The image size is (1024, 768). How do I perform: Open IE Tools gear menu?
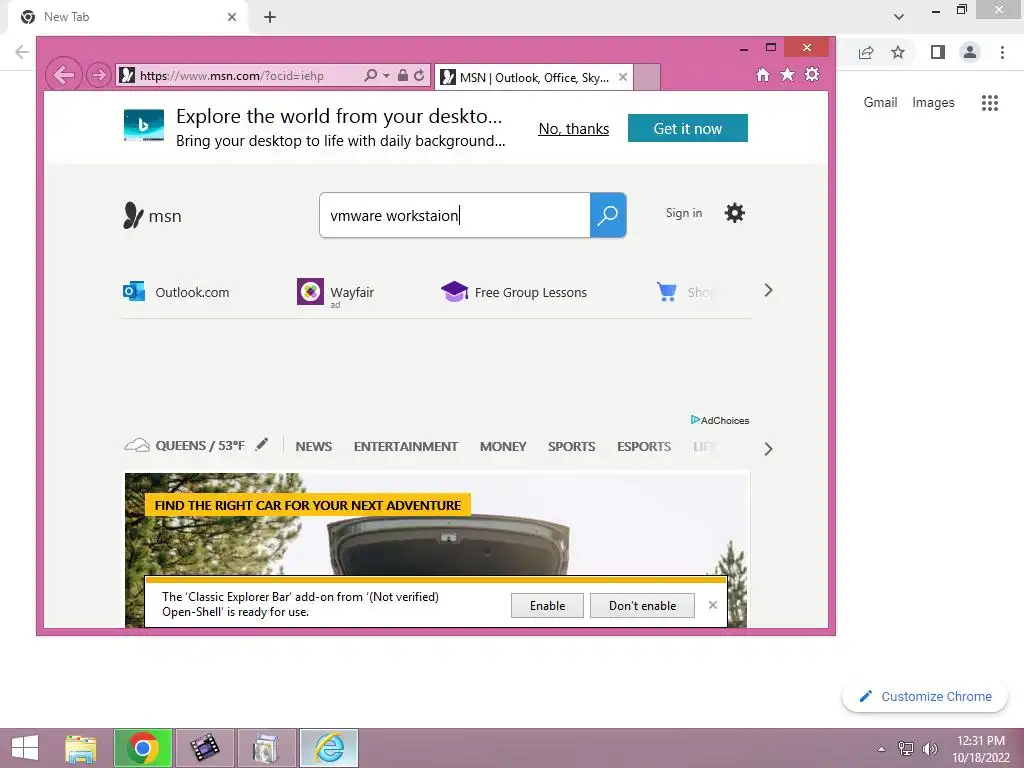(x=812, y=74)
